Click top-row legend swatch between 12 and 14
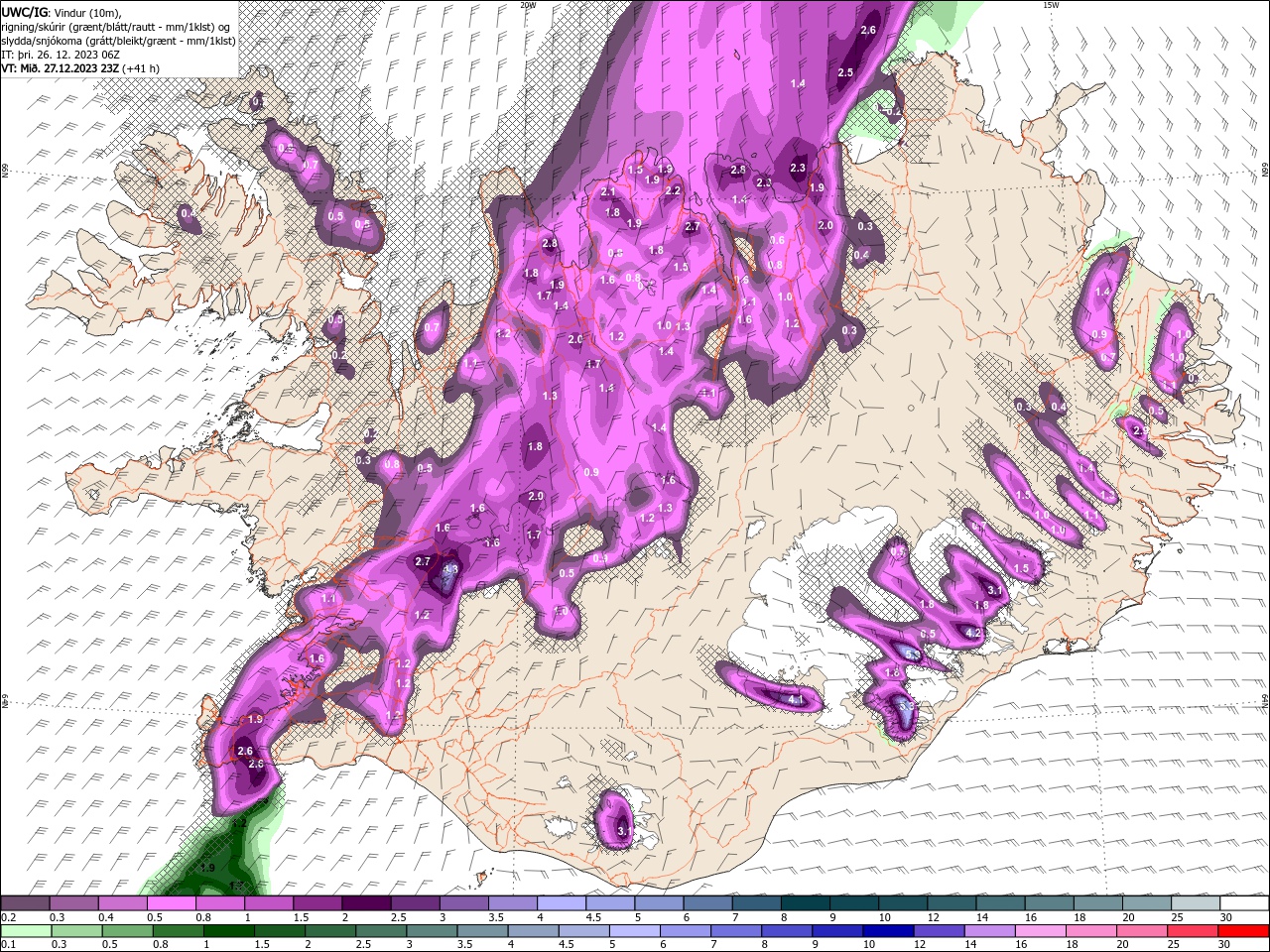1270x952 pixels. (951, 904)
